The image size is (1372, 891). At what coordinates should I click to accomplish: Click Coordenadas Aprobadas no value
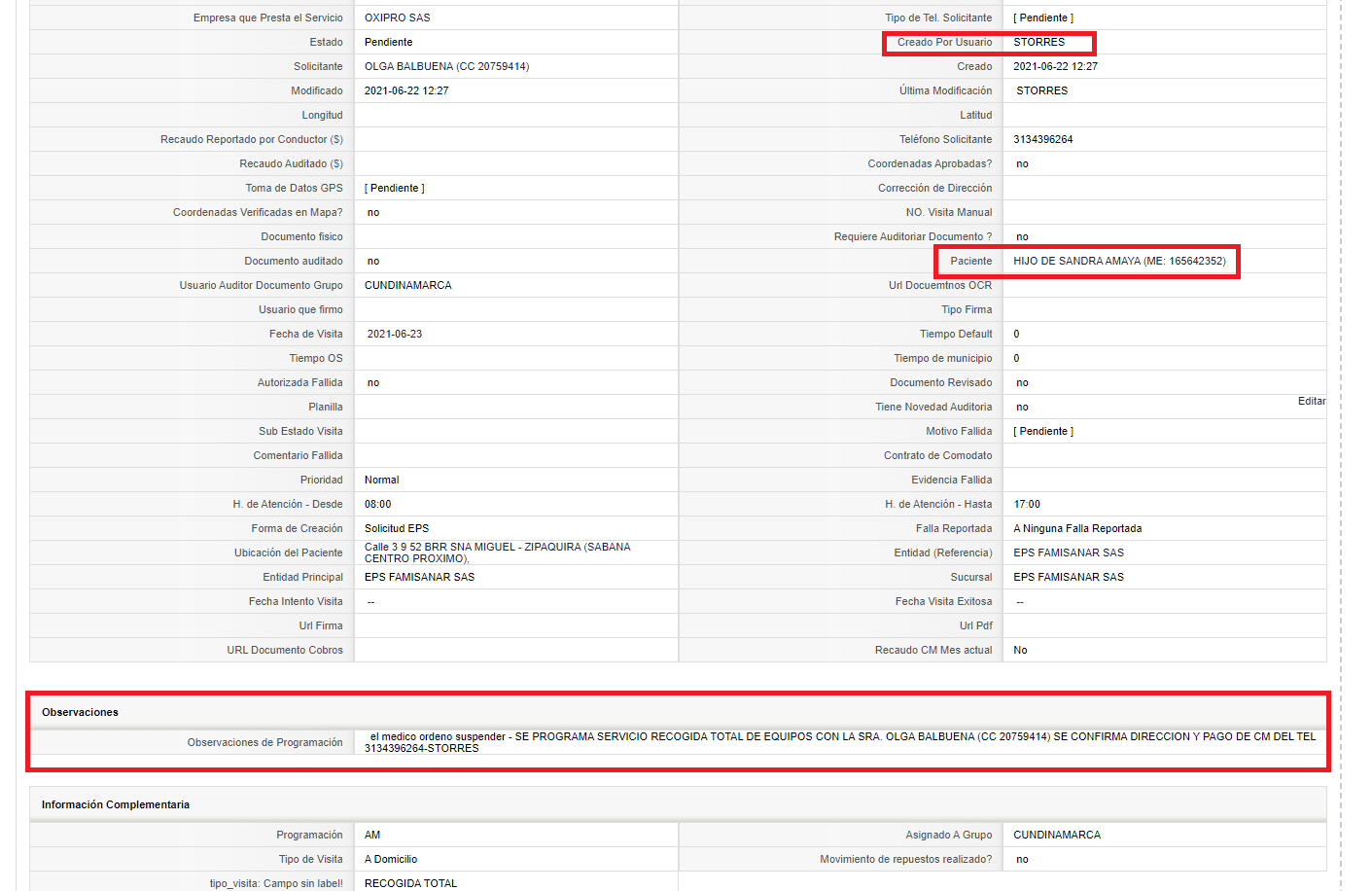pos(1022,163)
